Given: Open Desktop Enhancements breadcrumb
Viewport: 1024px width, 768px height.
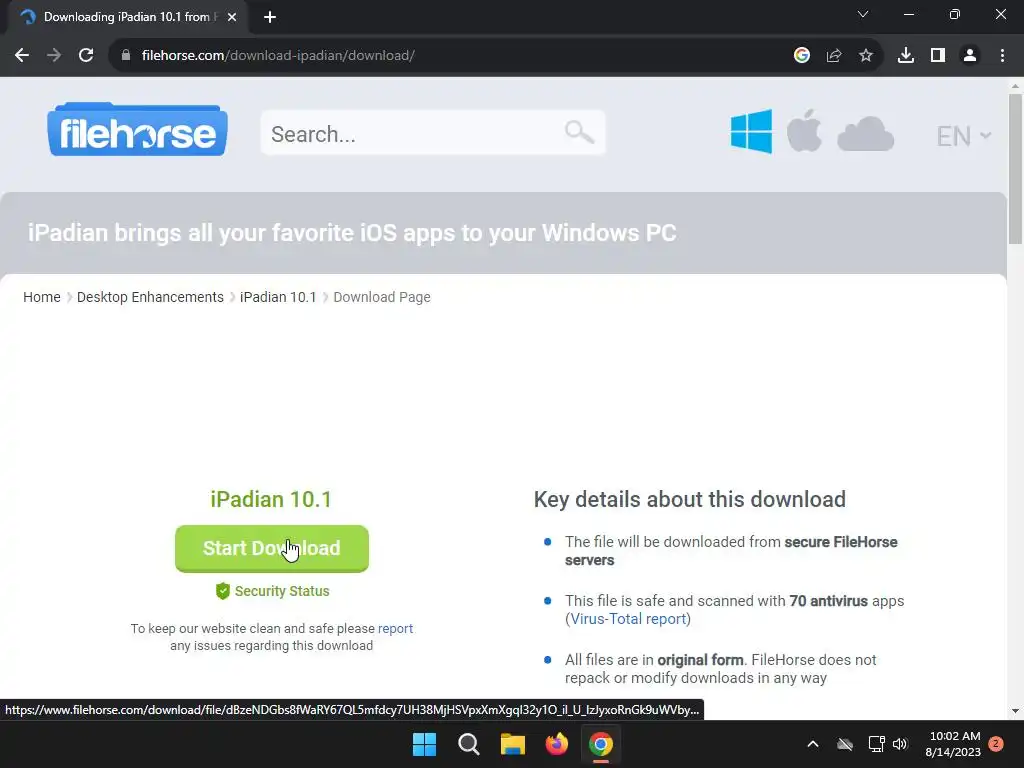Looking at the screenshot, I should coord(150,297).
